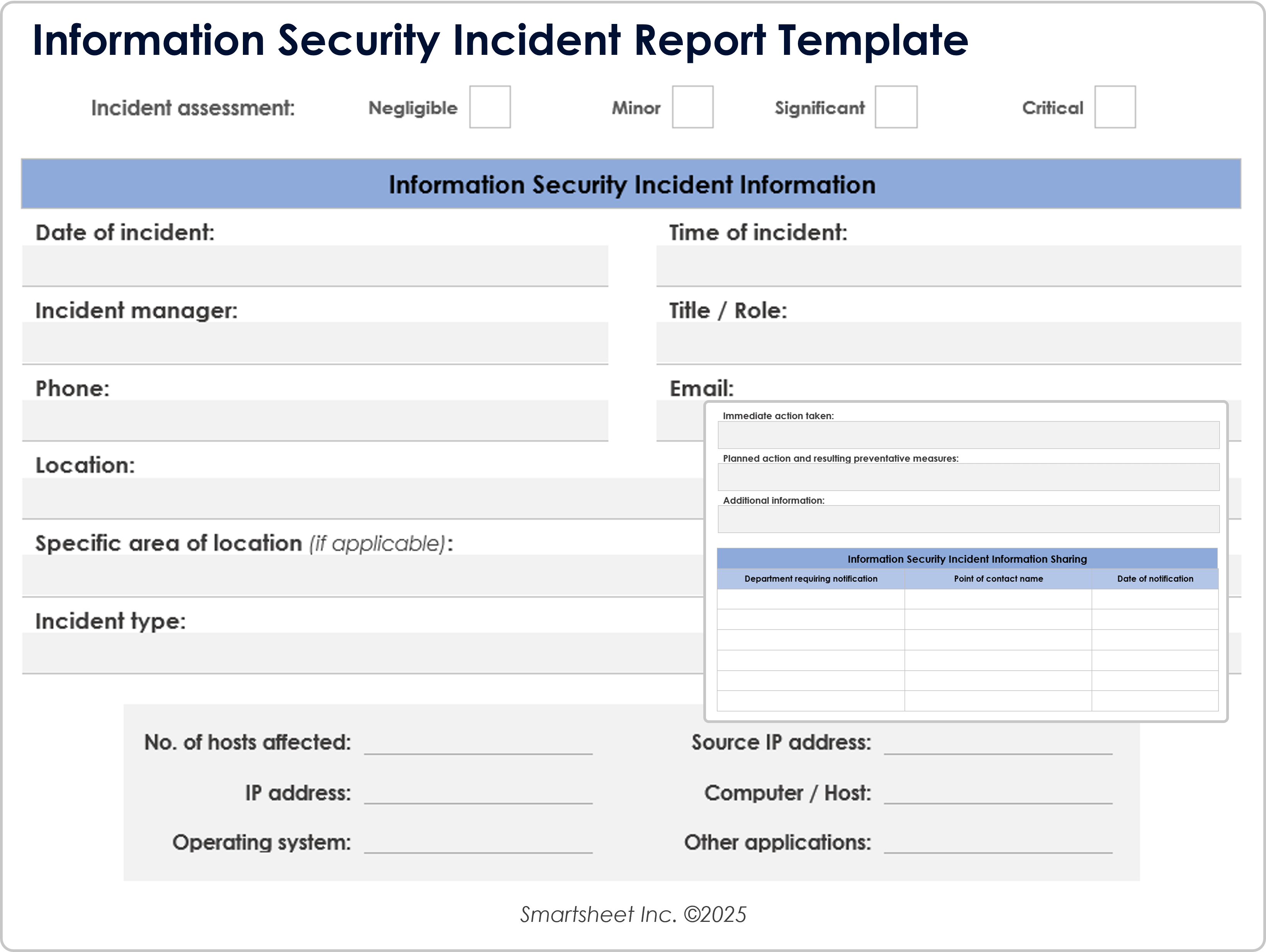Focus the Time of incident field

click(948, 266)
